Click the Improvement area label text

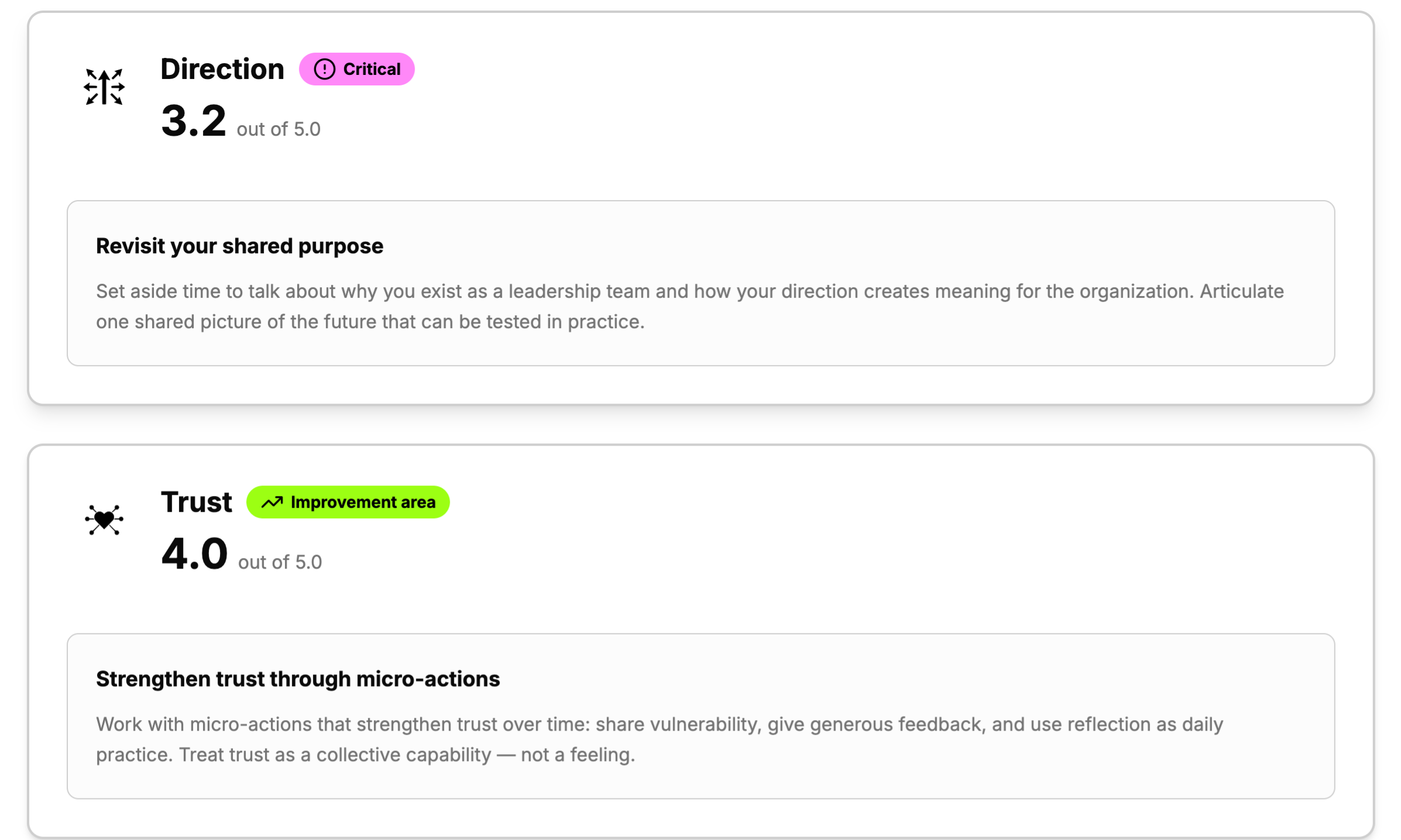tap(363, 502)
